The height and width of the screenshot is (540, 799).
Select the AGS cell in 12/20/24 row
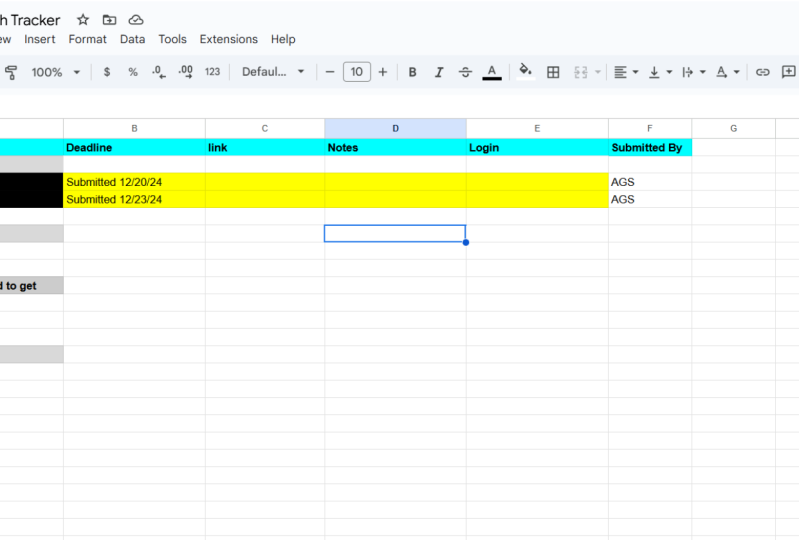tap(650, 182)
